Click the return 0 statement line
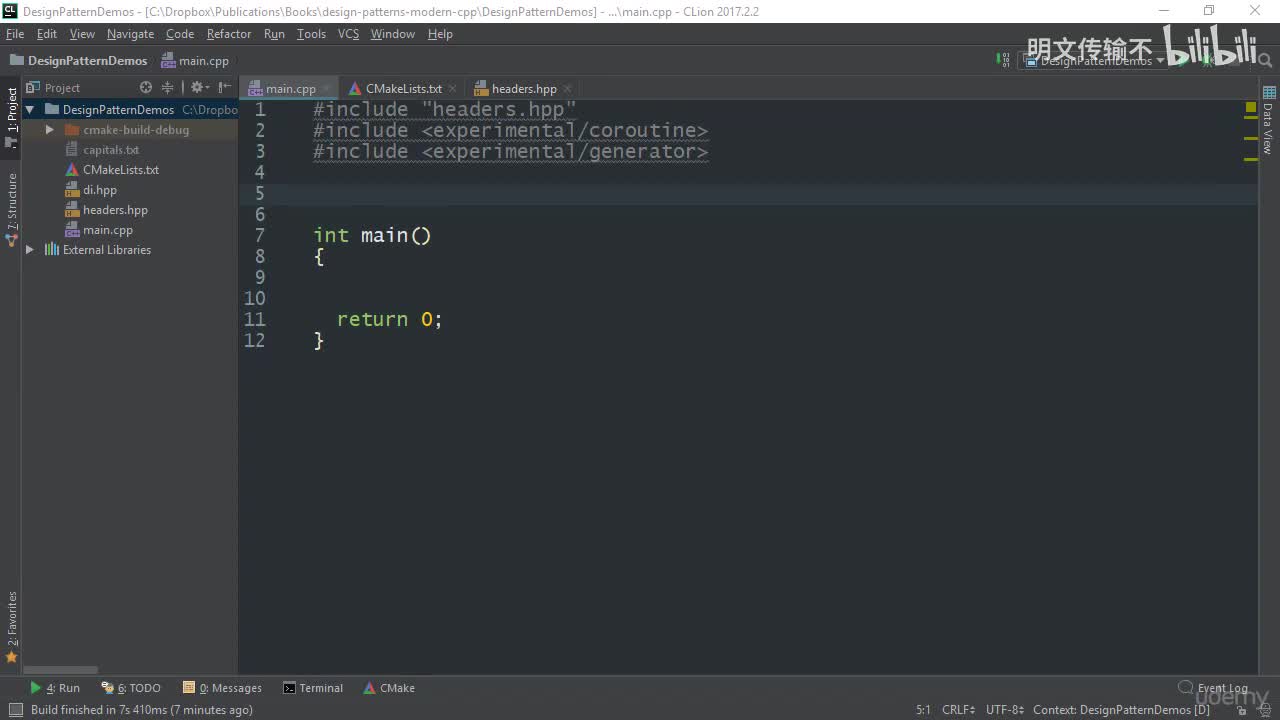 [389, 319]
